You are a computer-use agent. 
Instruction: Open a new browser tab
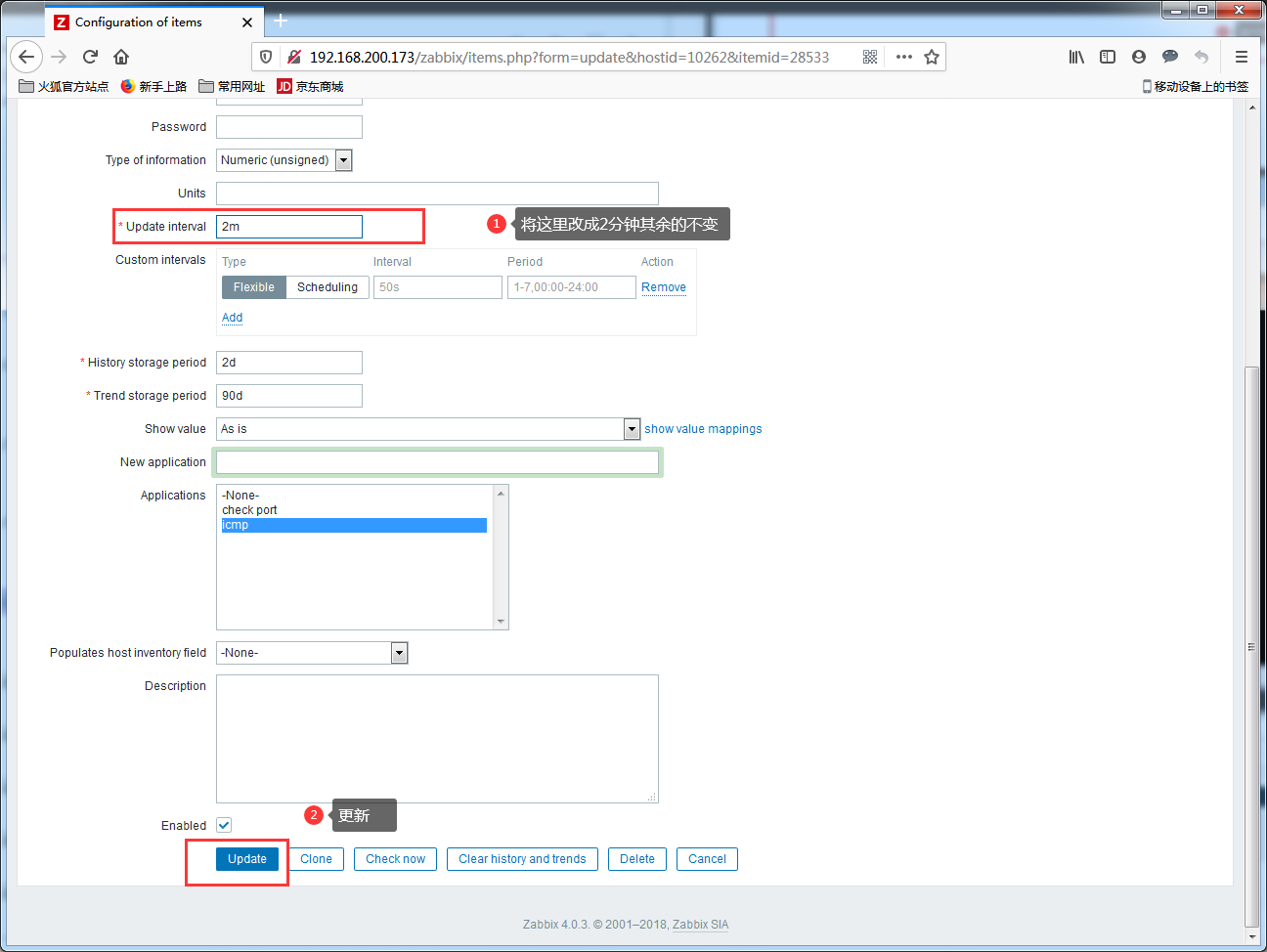(x=281, y=21)
